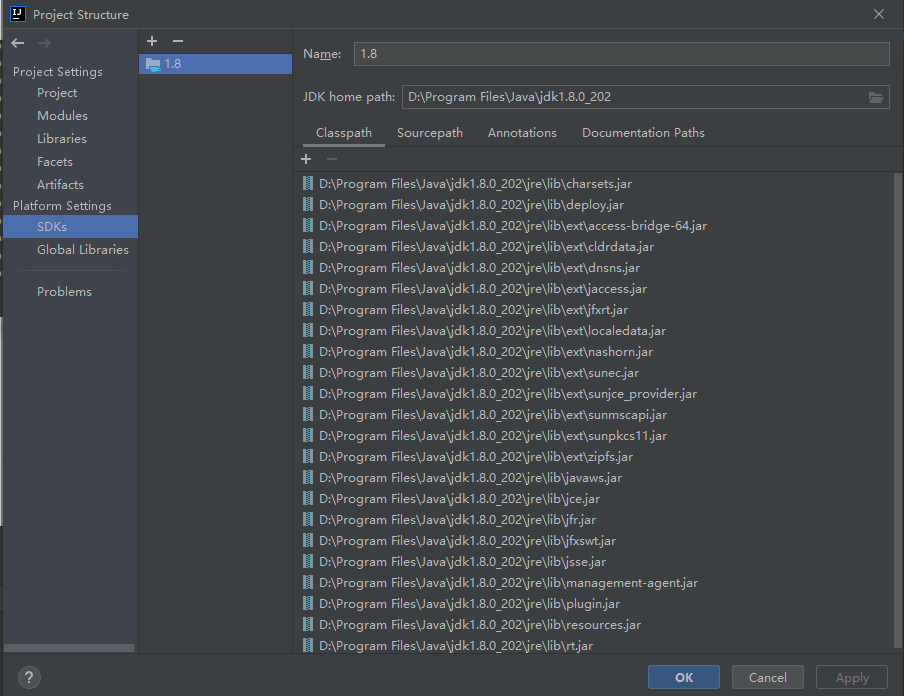Click the Apply button
Image resolution: width=904 pixels, height=696 pixels.
[x=852, y=677]
